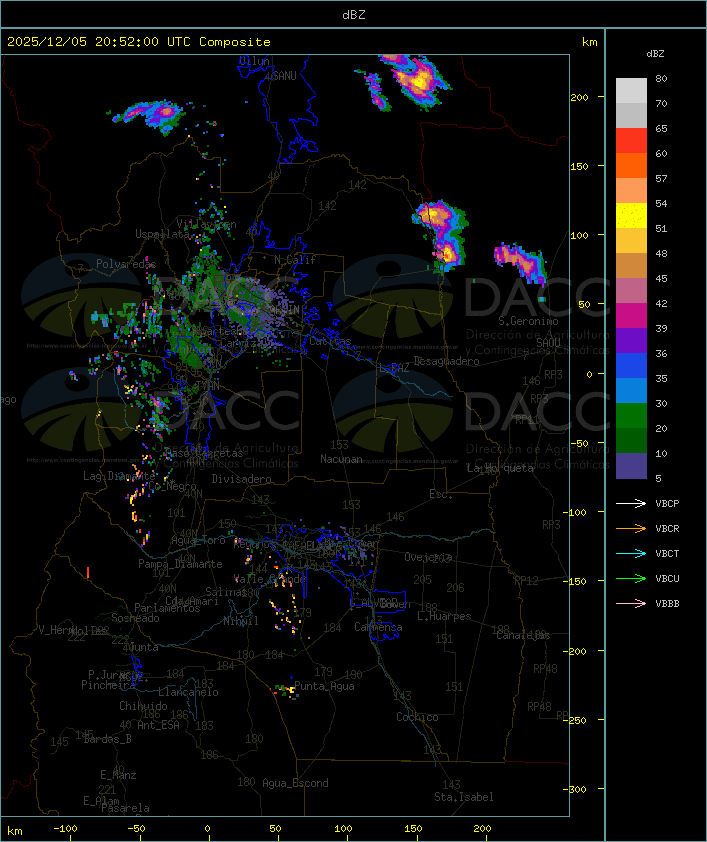Click the cyan VBCT arrow icon
The image size is (707, 842).
[x=631, y=553]
